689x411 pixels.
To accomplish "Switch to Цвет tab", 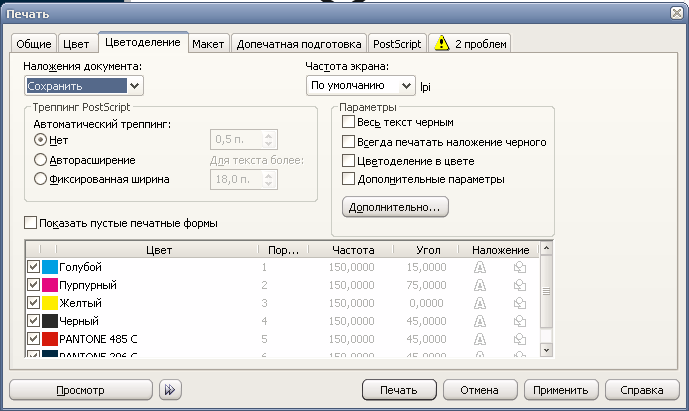I will (76, 44).
